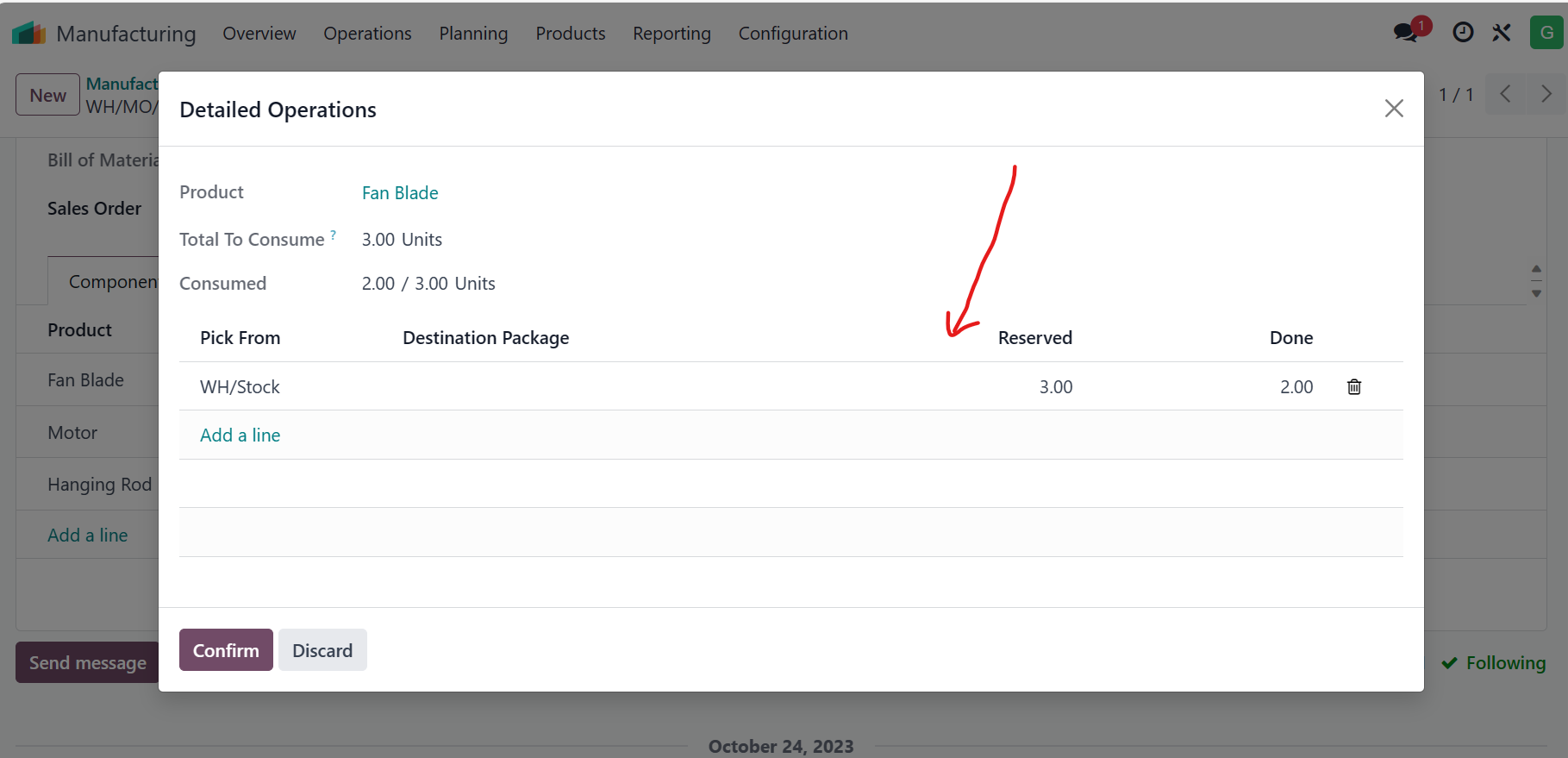Expand the Planning menu

click(x=473, y=34)
